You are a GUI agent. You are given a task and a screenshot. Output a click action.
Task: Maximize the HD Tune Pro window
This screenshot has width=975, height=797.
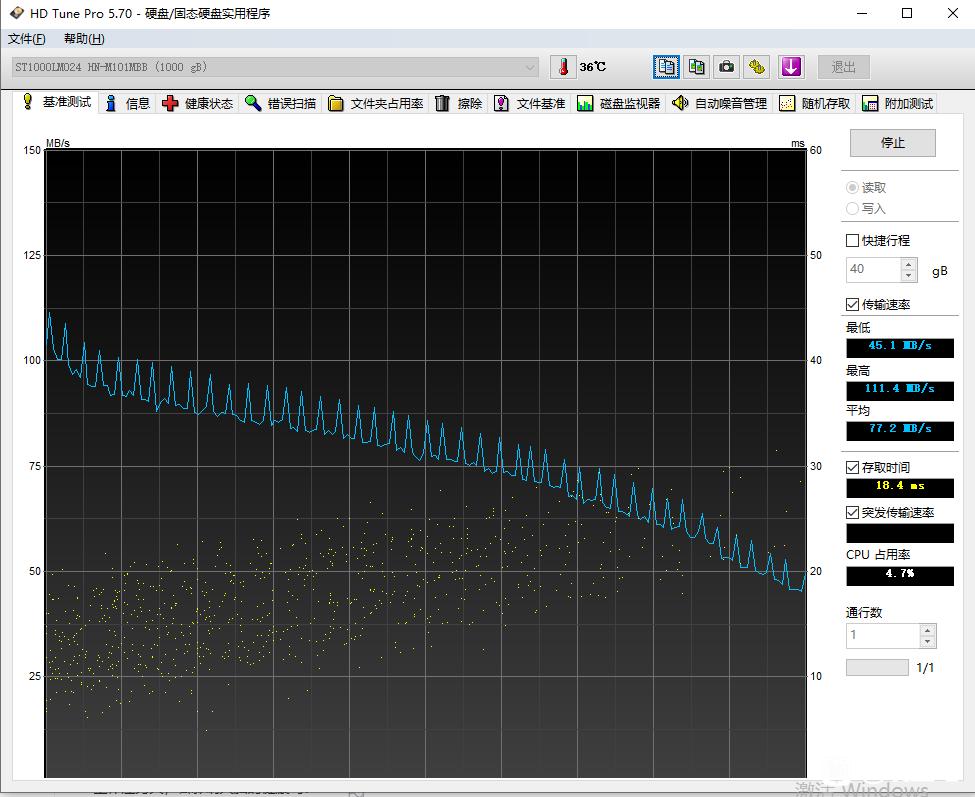[907, 13]
